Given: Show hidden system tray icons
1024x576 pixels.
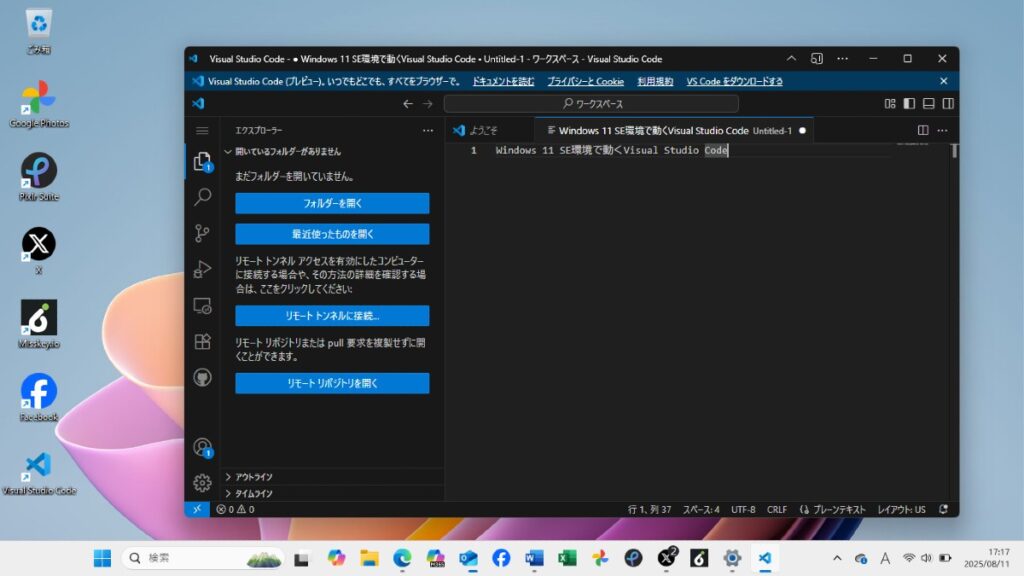Looking at the screenshot, I should point(837,558).
